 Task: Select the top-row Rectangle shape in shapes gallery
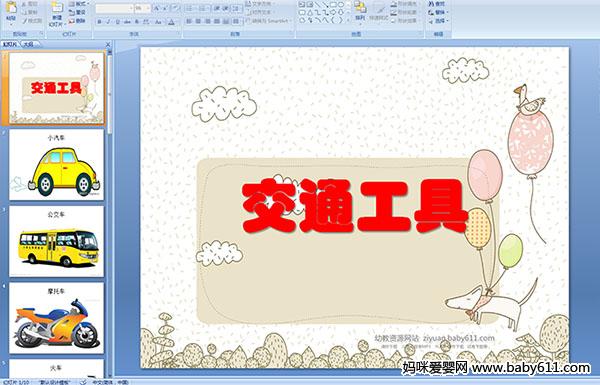click(x=333, y=5)
